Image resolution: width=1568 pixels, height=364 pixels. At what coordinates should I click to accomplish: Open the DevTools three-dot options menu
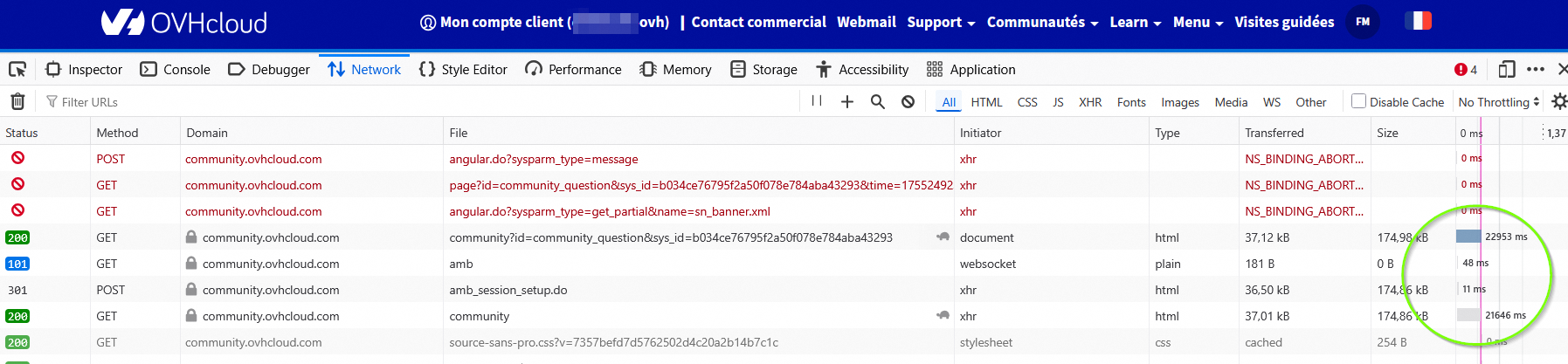1535,70
